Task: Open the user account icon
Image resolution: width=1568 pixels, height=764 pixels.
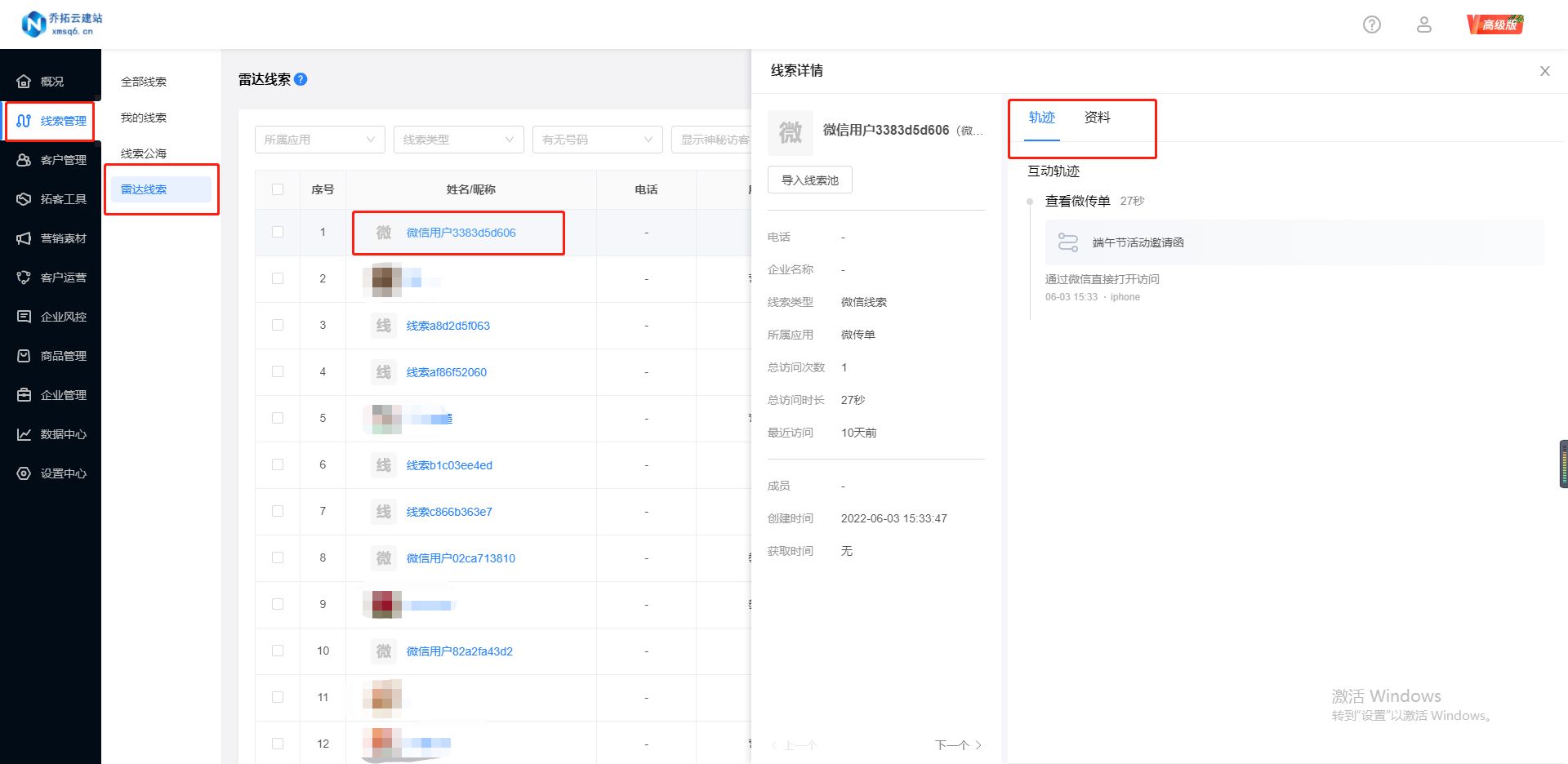Action: click(x=1424, y=24)
